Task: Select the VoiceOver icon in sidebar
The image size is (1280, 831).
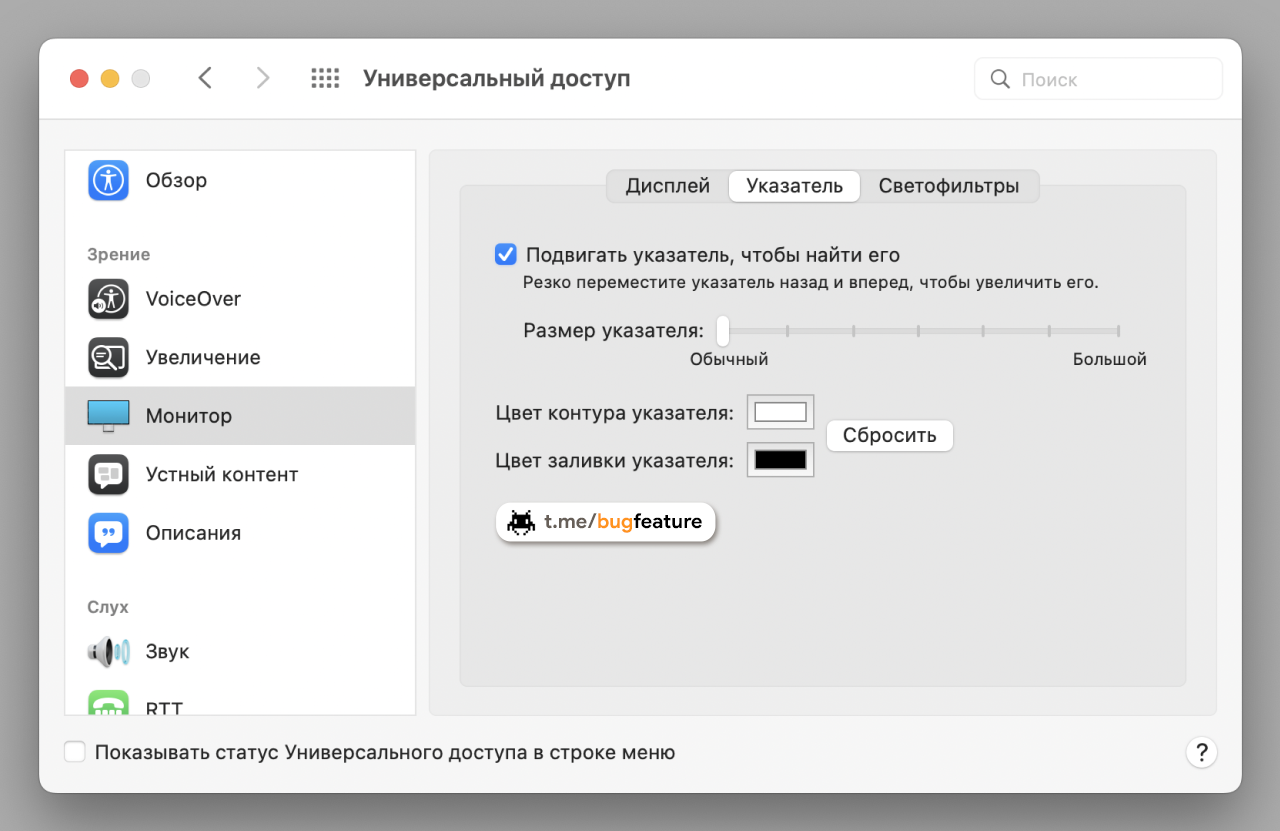Action: tap(108, 299)
